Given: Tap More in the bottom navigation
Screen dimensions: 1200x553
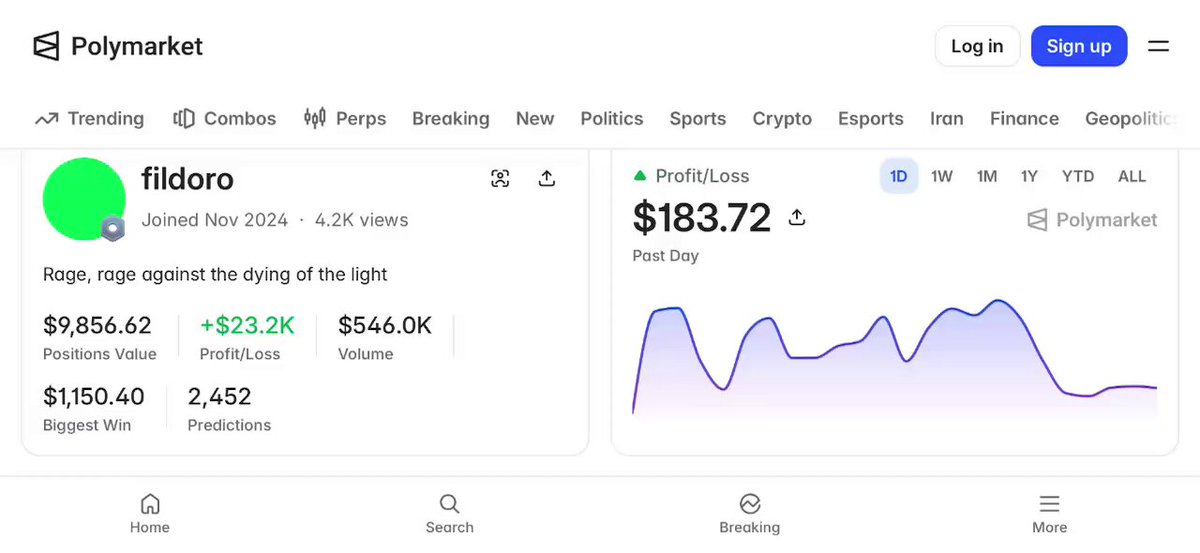Looking at the screenshot, I should click(1050, 514).
